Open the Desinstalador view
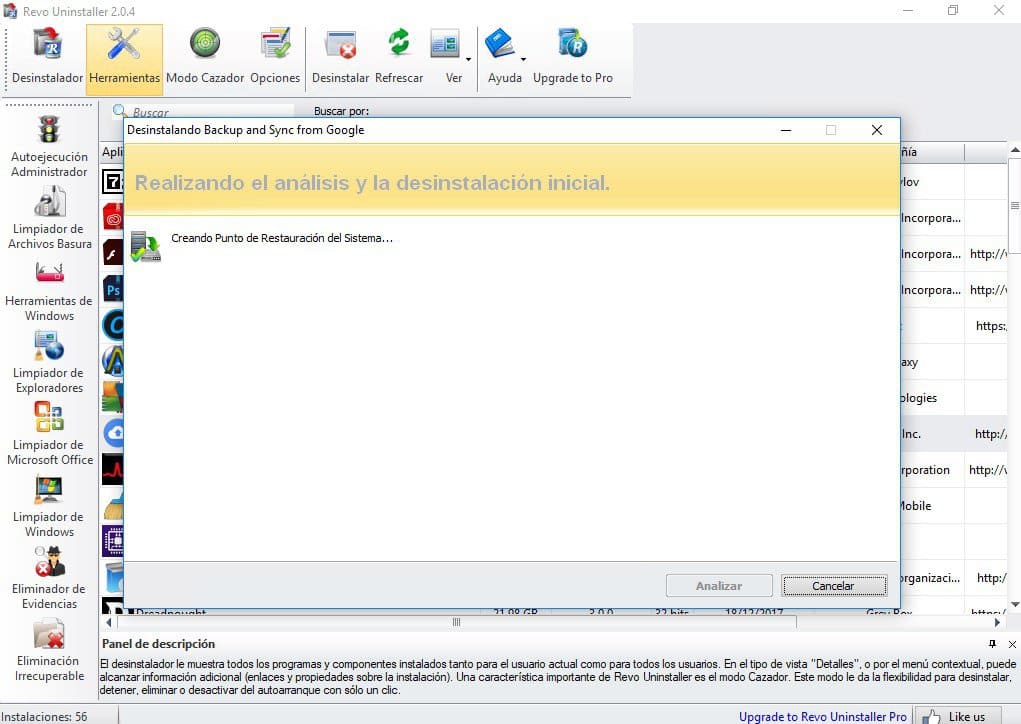This screenshot has height=724, width=1021. (48, 57)
